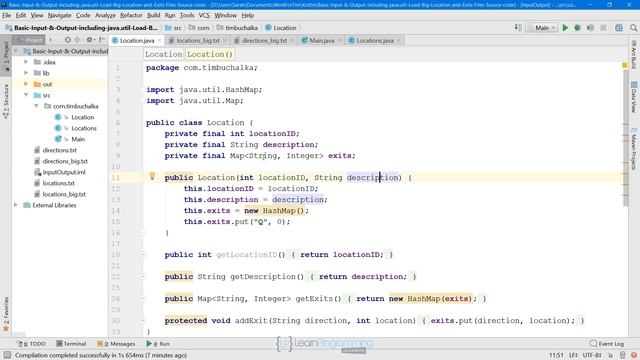Open the Refactor menu
Viewport: 640px width, 360px height.
pyautogui.click(x=131, y=15)
